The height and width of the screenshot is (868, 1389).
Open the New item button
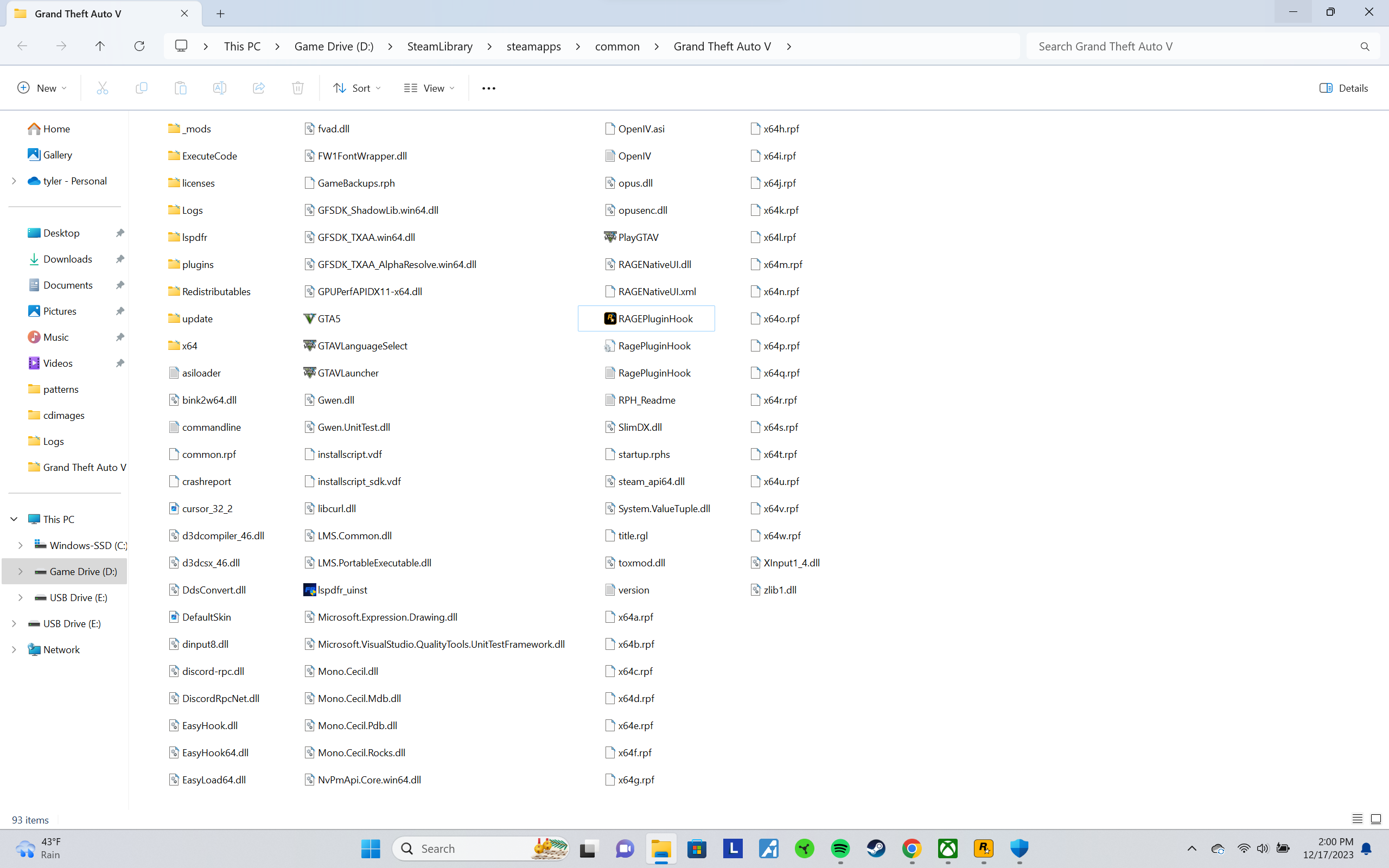pyautogui.click(x=42, y=88)
